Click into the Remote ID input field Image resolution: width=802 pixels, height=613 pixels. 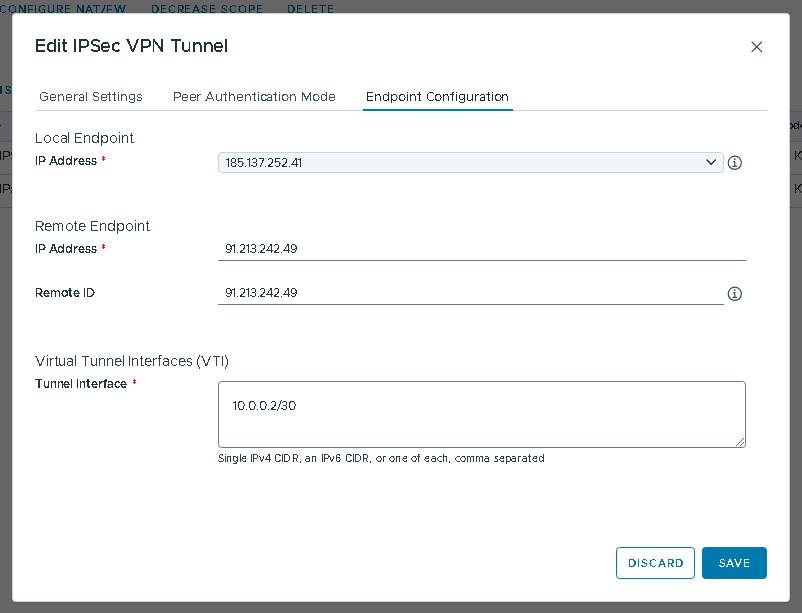click(470, 293)
